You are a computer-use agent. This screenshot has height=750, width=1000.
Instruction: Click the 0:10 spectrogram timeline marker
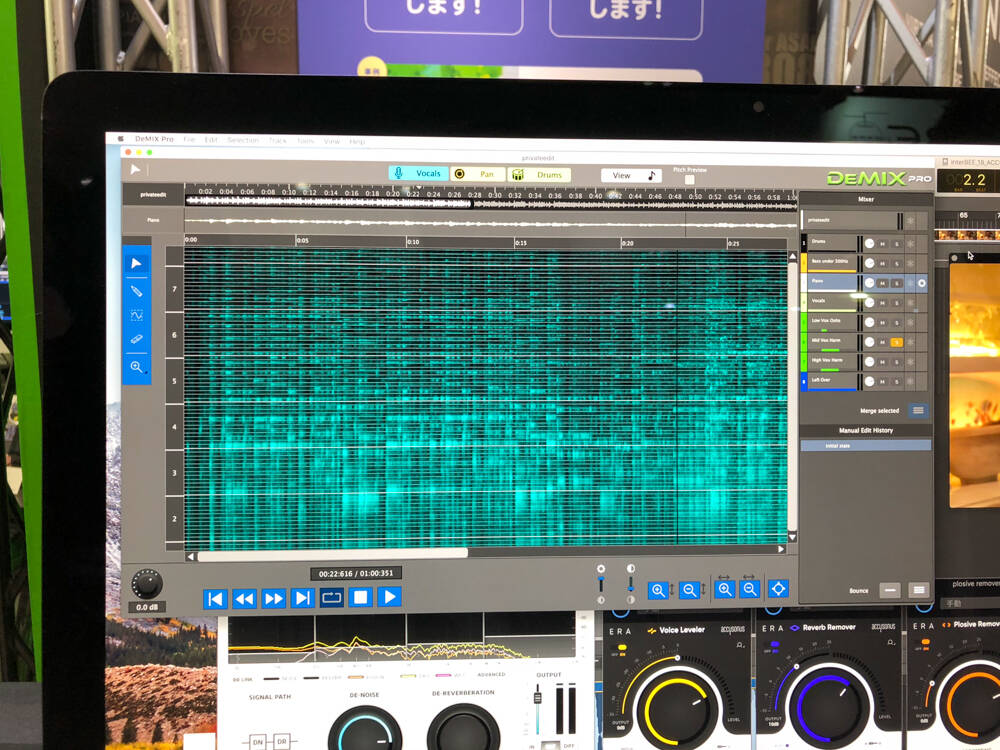pos(413,242)
